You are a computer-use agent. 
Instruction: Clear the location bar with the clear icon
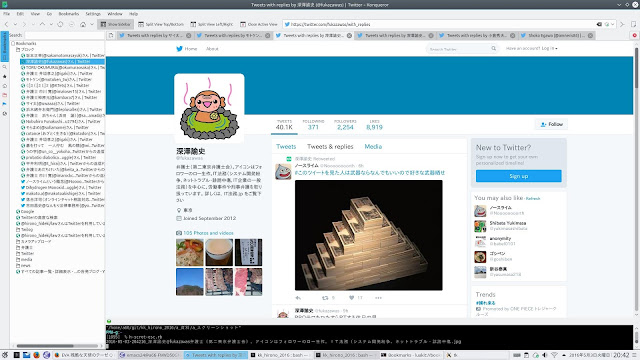coord(599,24)
